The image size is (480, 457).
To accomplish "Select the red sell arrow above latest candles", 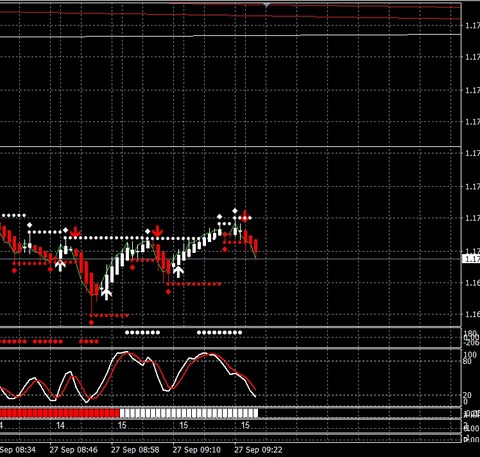I will 245,216.
